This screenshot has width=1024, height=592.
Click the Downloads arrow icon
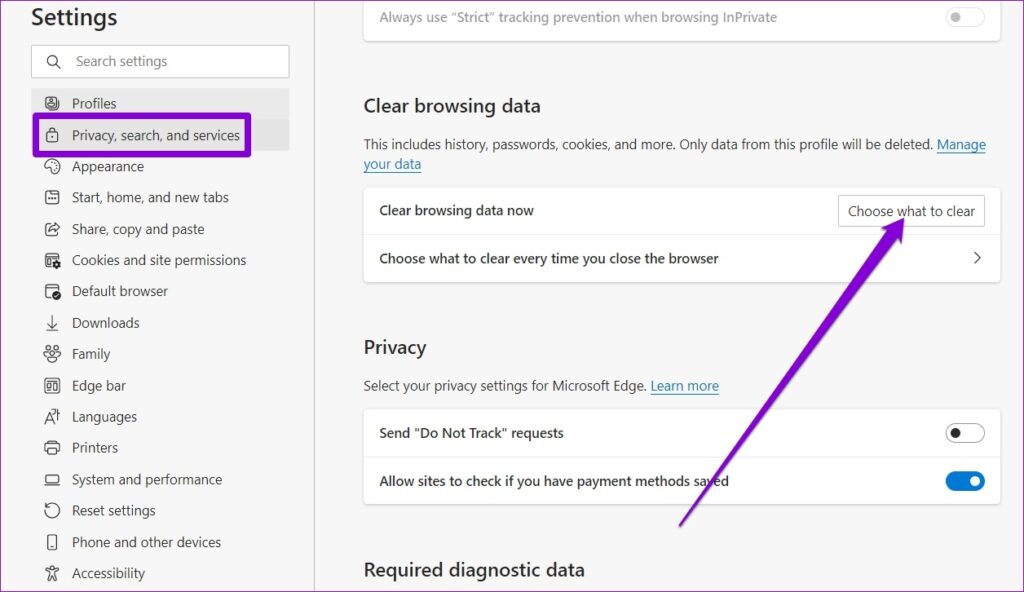coord(52,322)
